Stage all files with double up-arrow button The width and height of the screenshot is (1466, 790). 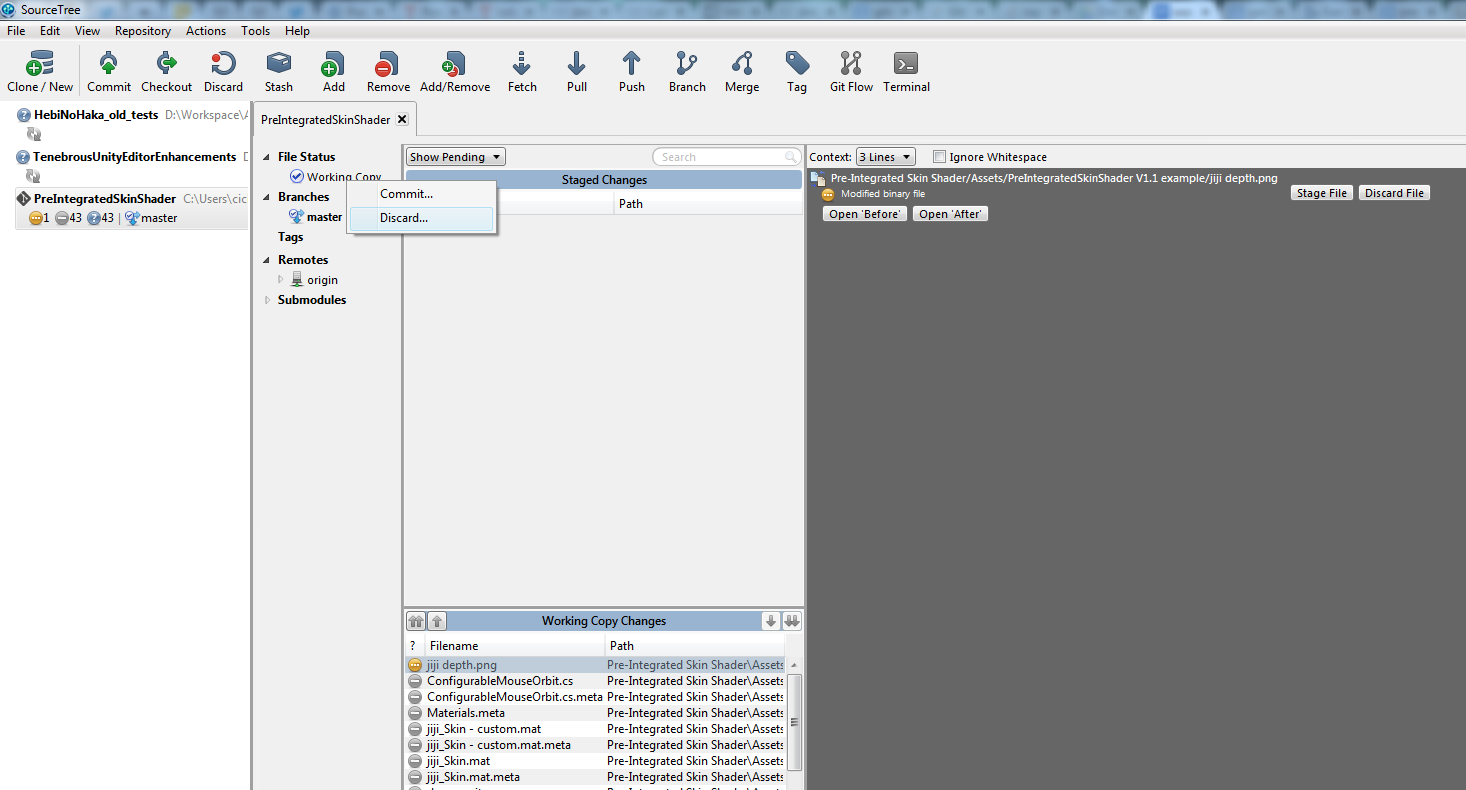pos(415,621)
